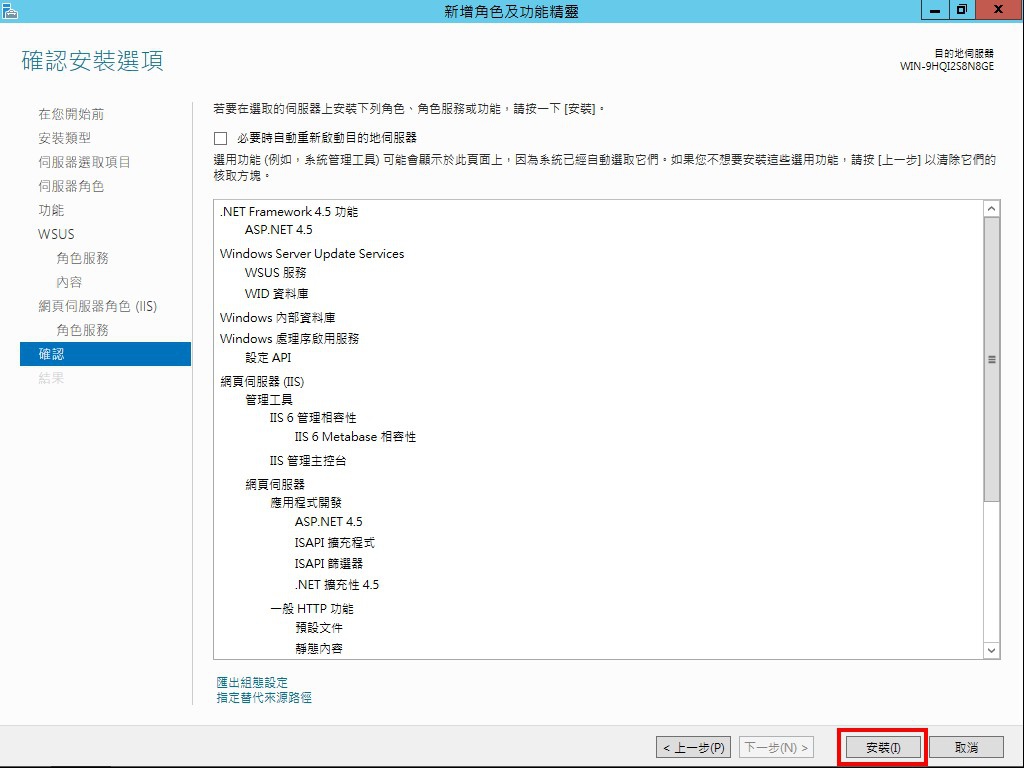Maximize the wizard window
This screenshot has height=768, width=1024.
962,10
